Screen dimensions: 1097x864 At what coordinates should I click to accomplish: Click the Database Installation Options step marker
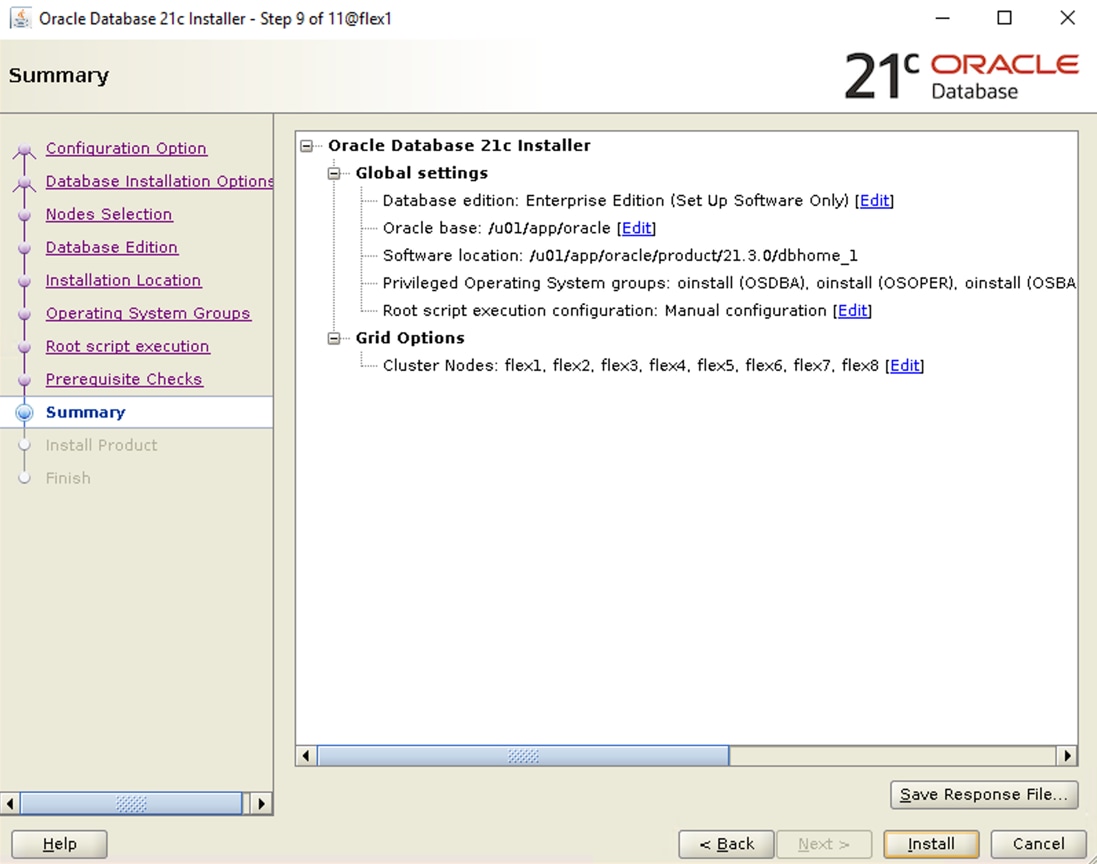pyautogui.click(x=24, y=183)
